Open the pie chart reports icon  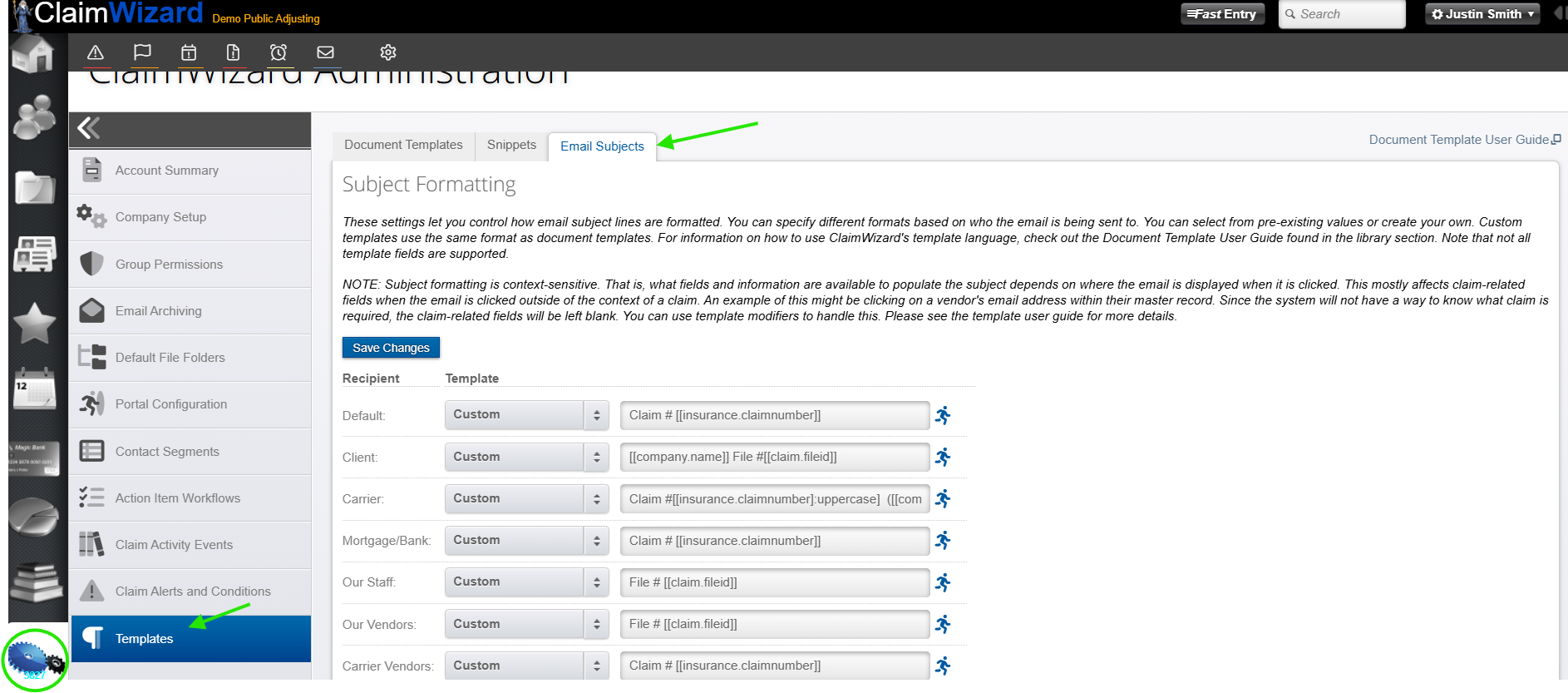(34, 517)
